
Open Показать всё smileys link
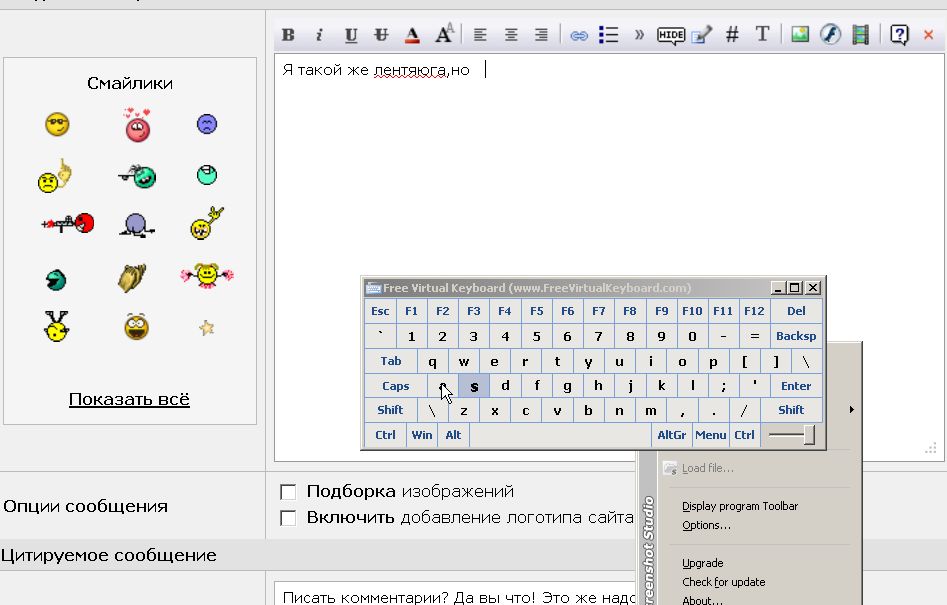tap(129, 399)
